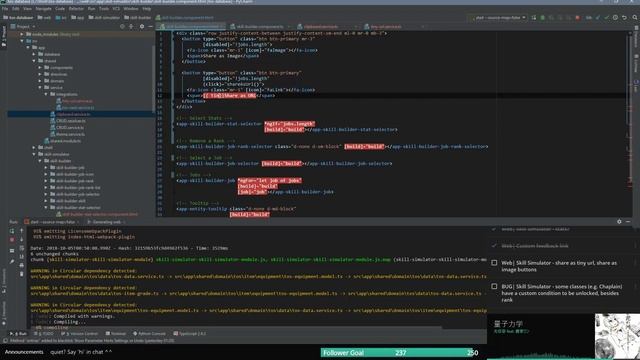Open the Project view selector dropdown
This screenshot has height=360, width=640.
coord(24,27)
